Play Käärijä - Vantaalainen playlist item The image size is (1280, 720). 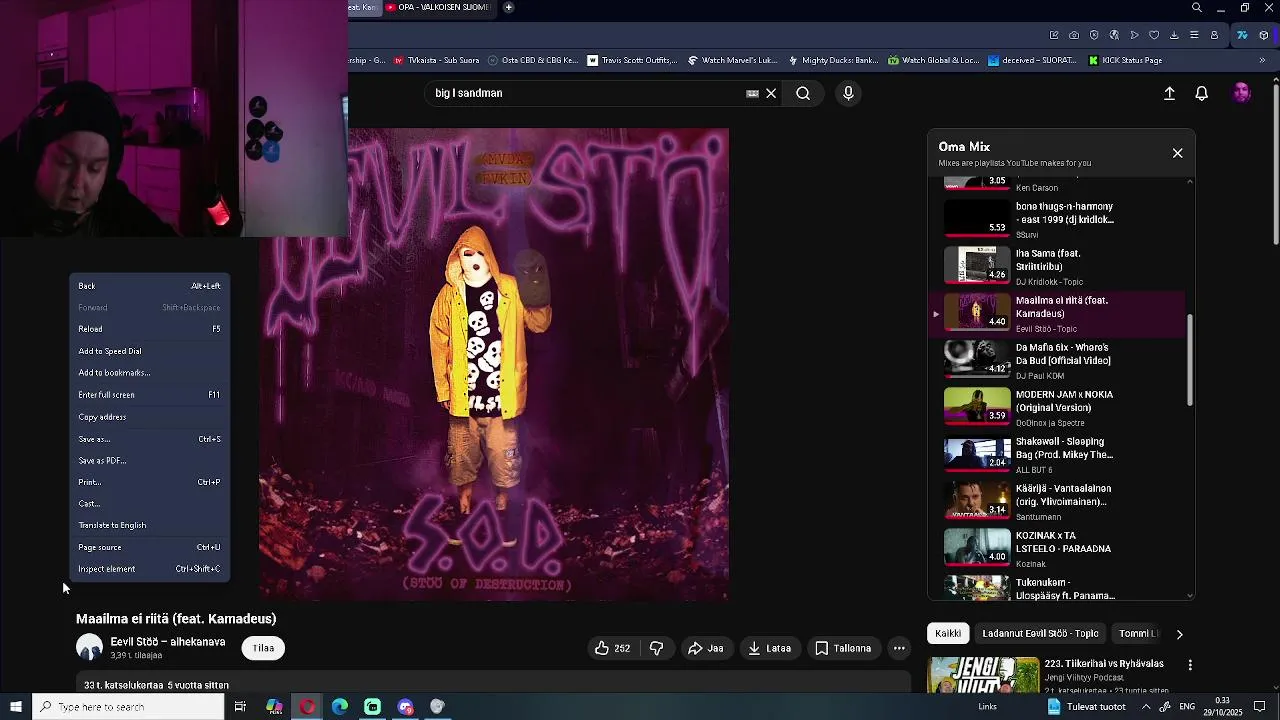click(x=1058, y=500)
